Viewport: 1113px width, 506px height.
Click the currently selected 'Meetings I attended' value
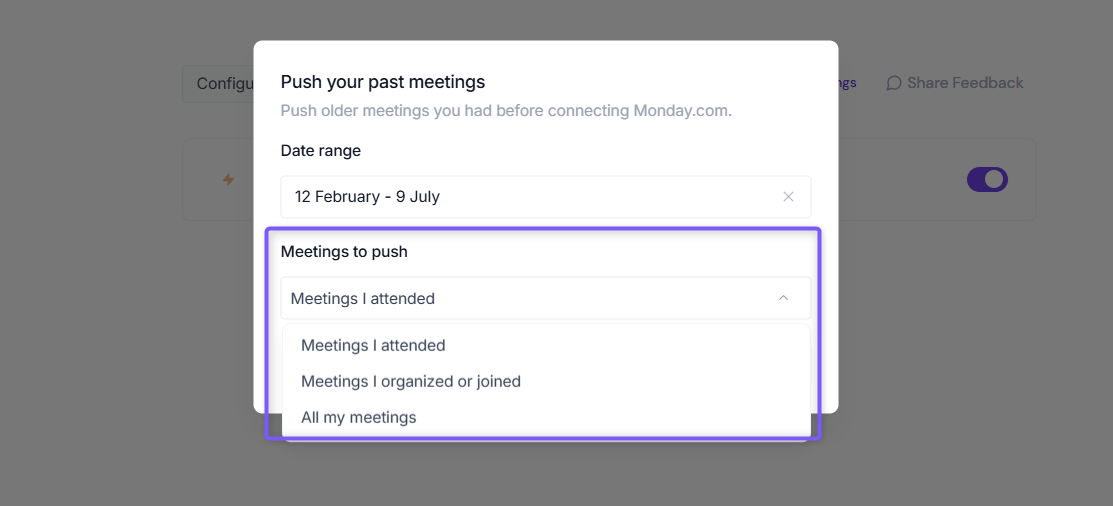click(x=363, y=299)
